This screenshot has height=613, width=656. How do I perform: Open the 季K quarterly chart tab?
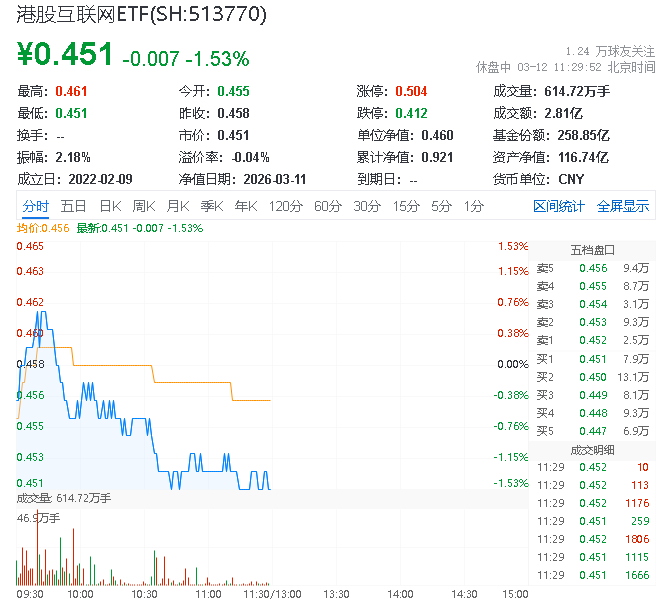[211, 206]
